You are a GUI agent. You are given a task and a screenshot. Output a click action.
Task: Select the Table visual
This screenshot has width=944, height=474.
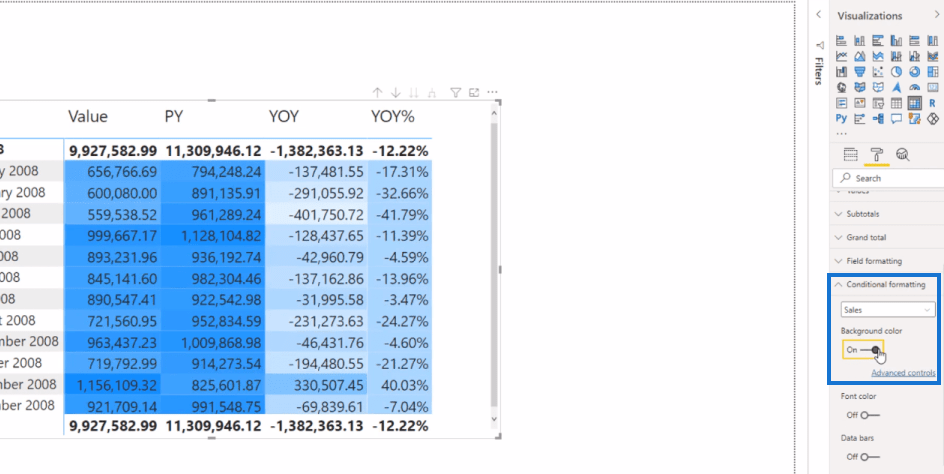coord(896,104)
